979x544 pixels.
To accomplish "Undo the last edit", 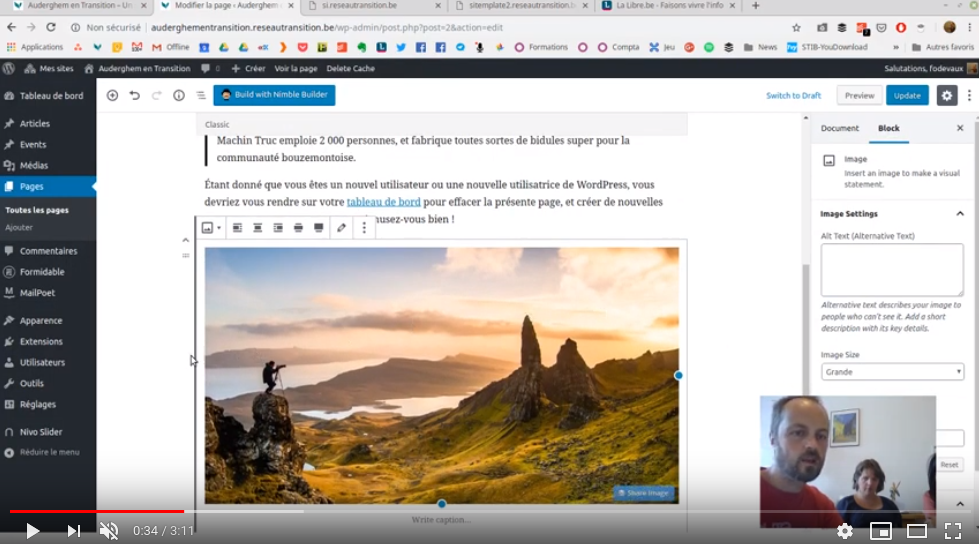I will pos(135,96).
